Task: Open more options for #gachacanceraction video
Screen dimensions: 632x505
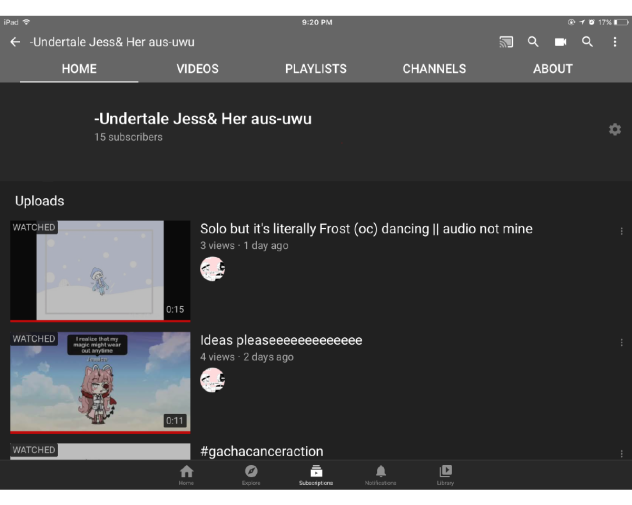Action: [621, 454]
